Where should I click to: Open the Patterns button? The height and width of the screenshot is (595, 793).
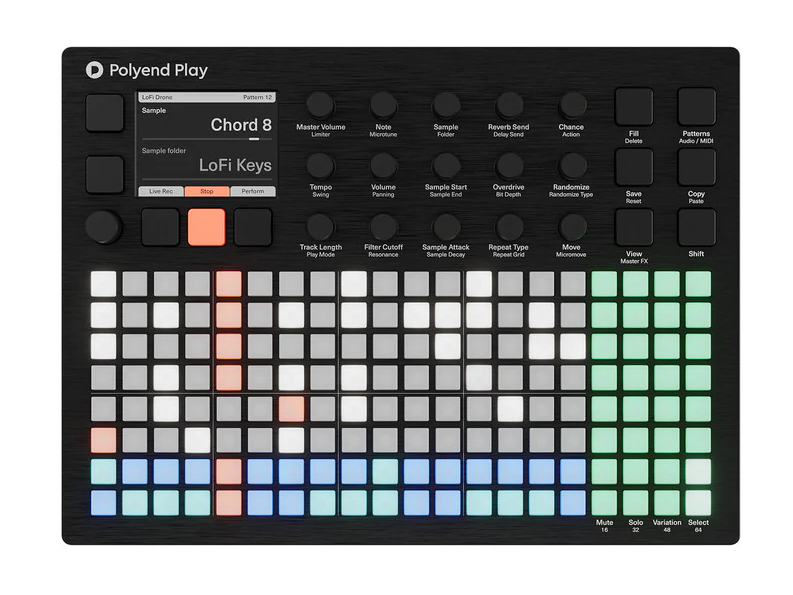click(696, 107)
